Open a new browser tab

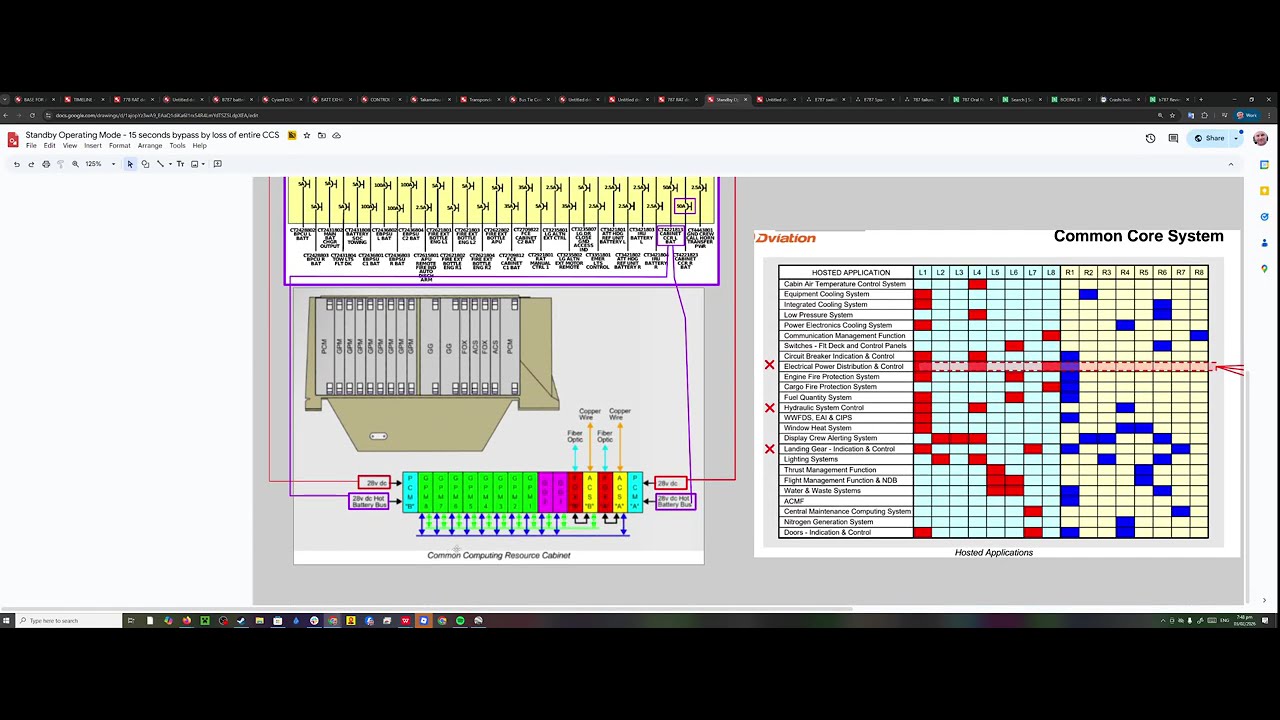point(1200,99)
